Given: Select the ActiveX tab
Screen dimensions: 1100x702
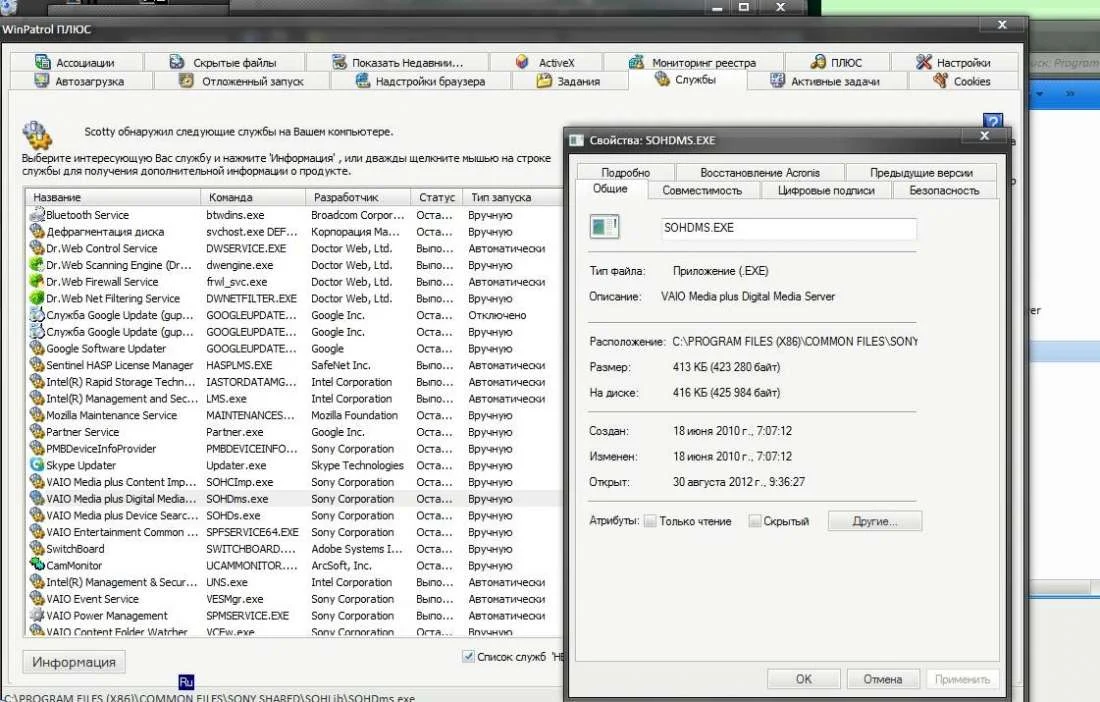Looking at the screenshot, I should pyautogui.click(x=545, y=62).
